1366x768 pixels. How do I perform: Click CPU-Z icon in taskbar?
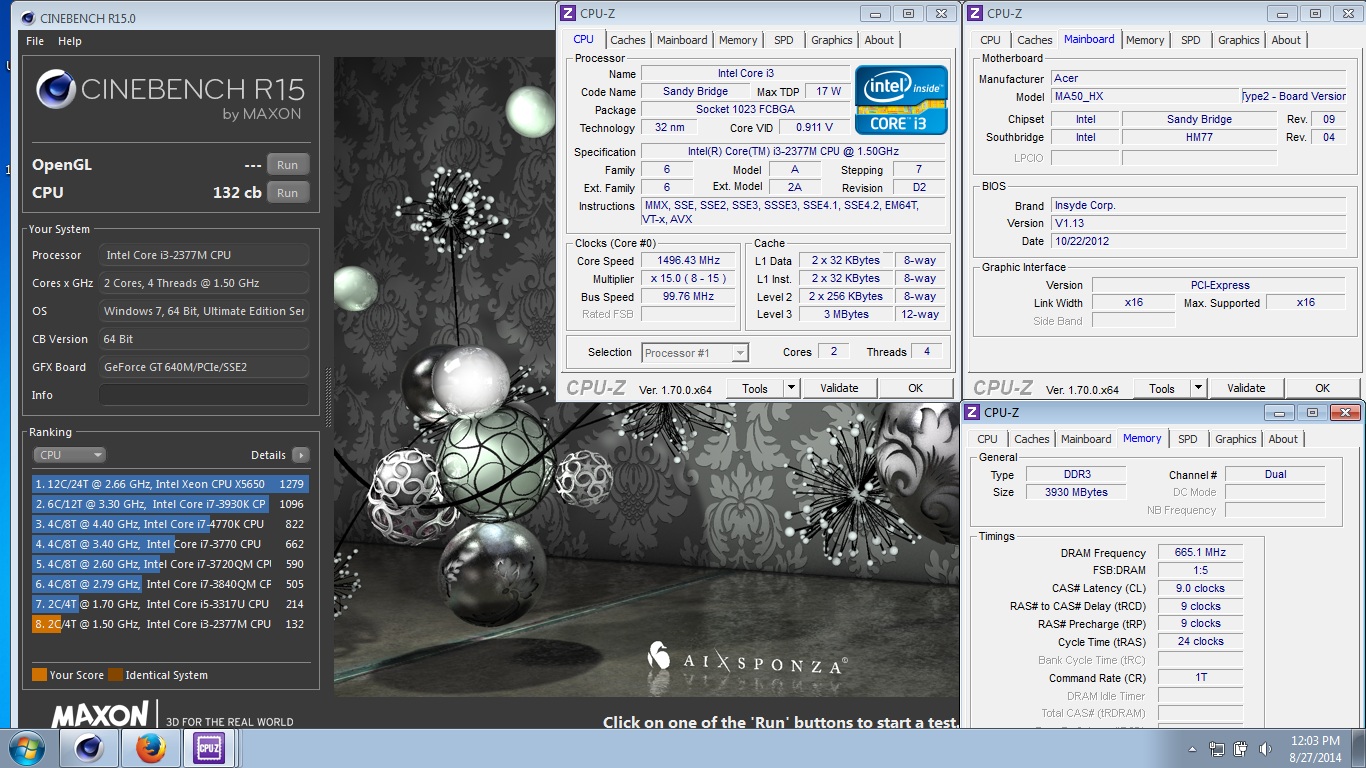click(x=210, y=748)
